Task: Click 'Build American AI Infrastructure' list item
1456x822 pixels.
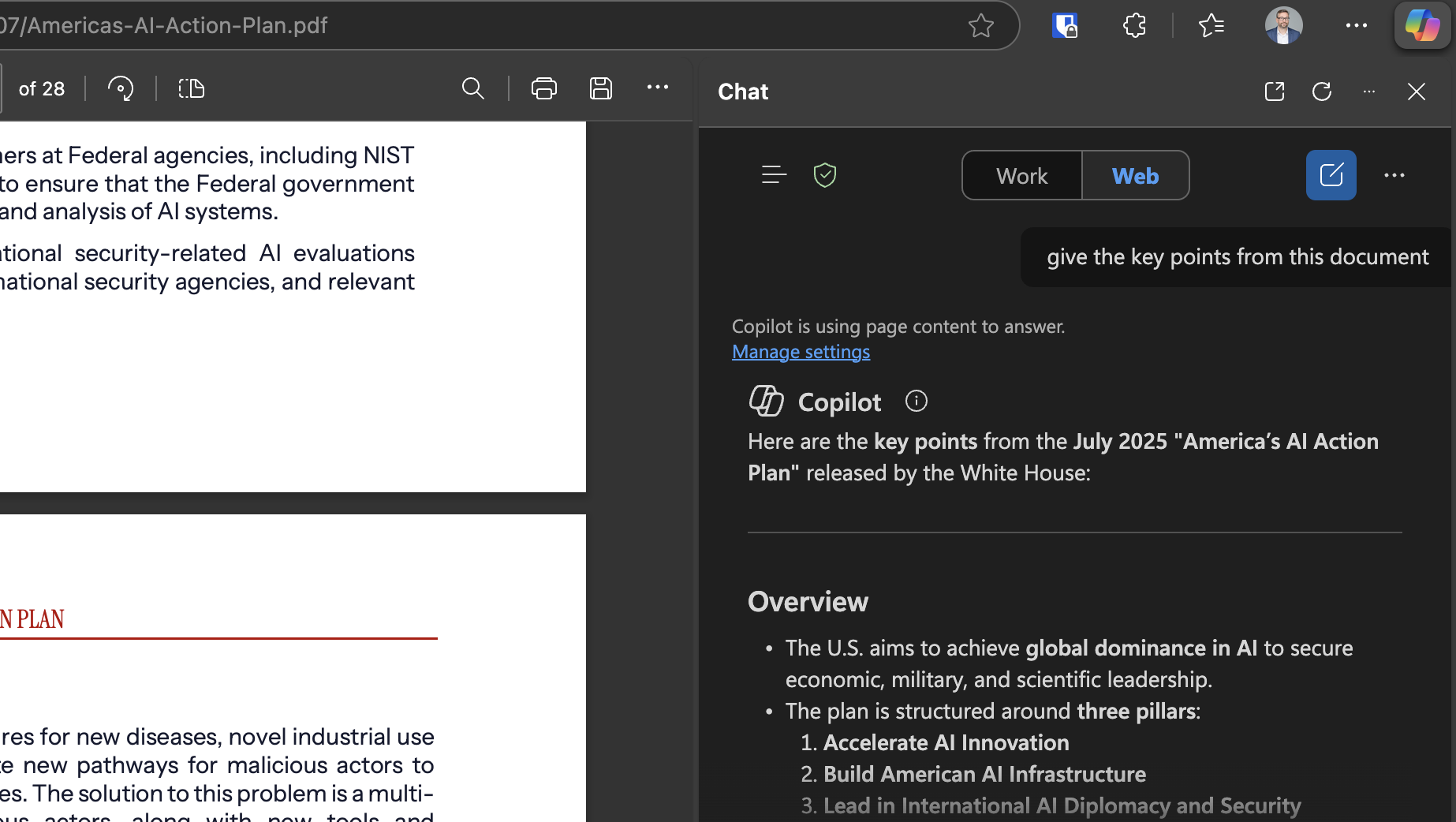Action: [984, 774]
